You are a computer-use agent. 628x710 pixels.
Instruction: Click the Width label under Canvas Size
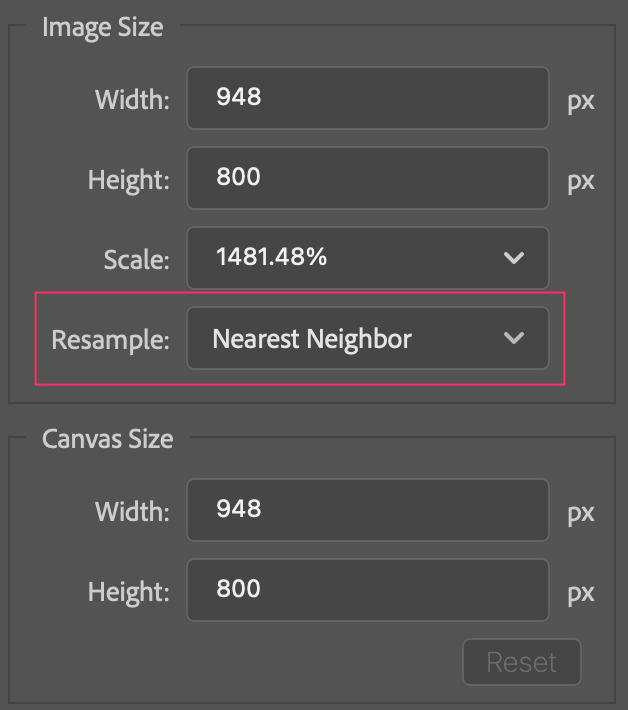tap(132, 511)
